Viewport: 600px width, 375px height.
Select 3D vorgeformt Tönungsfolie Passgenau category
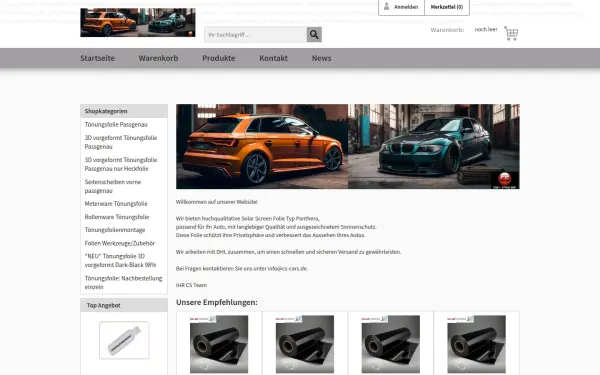click(121, 142)
